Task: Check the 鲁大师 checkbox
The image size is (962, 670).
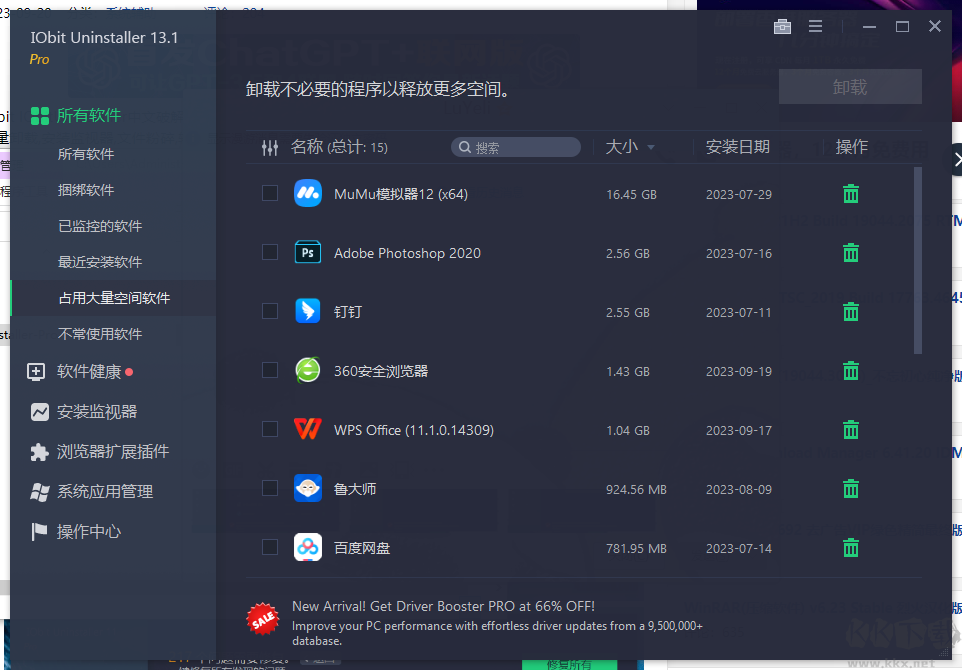Action: [x=270, y=488]
